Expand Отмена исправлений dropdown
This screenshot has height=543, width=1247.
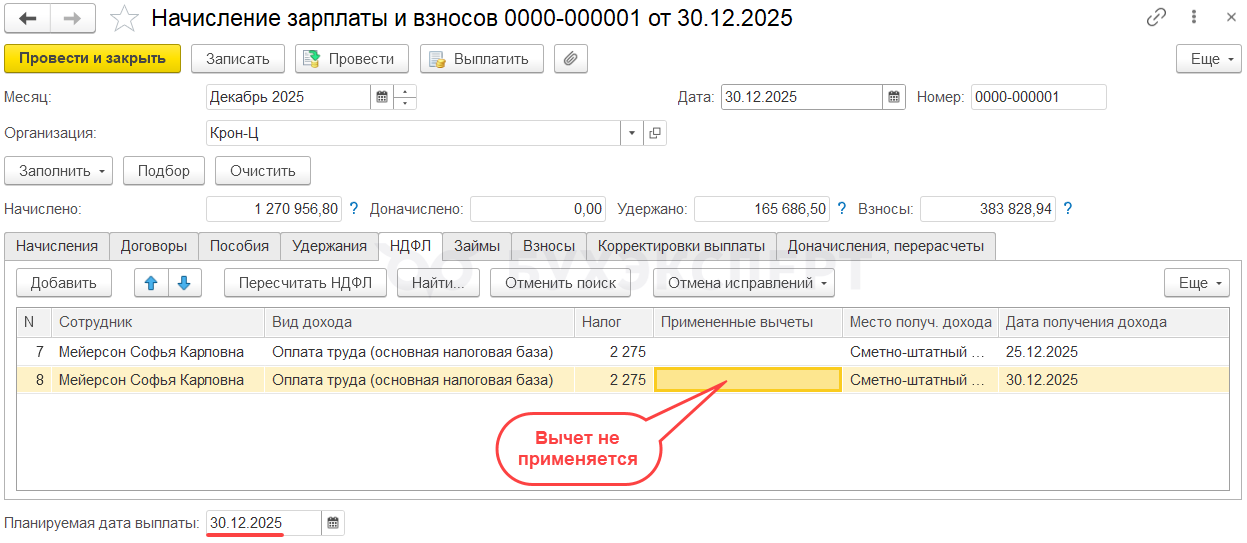click(x=744, y=283)
